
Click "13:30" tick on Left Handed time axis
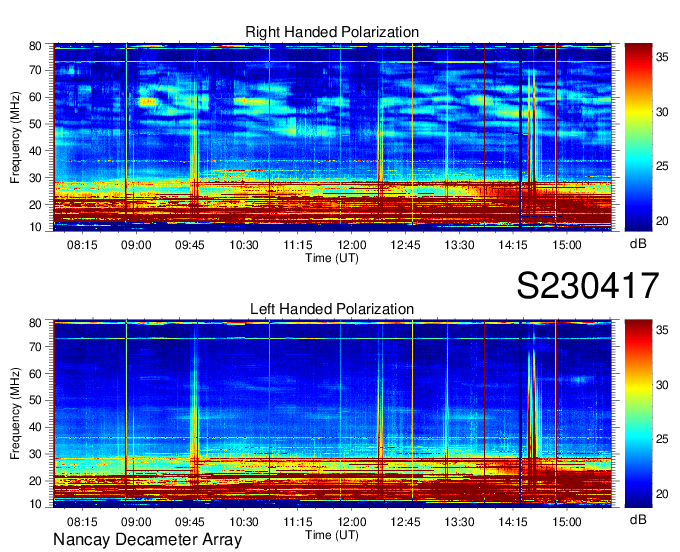click(x=459, y=522)
